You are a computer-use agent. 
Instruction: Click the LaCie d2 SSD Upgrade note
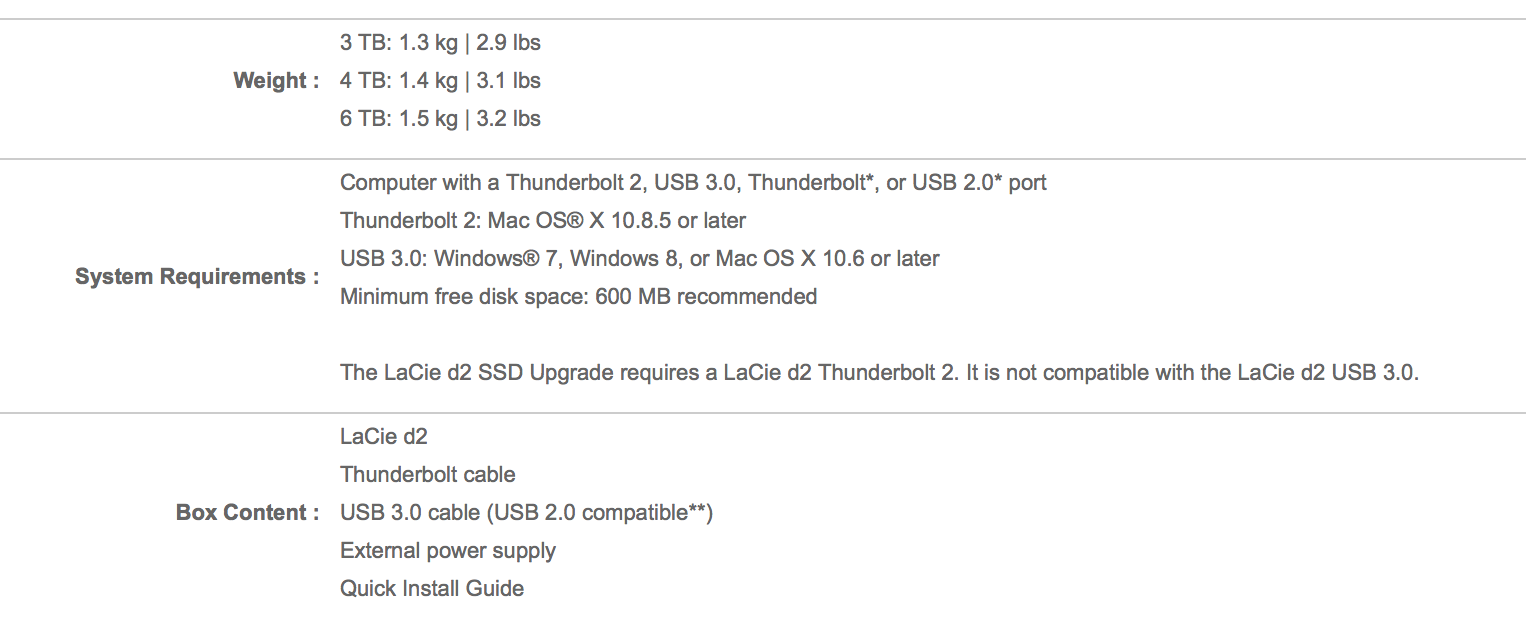[880, 373]
